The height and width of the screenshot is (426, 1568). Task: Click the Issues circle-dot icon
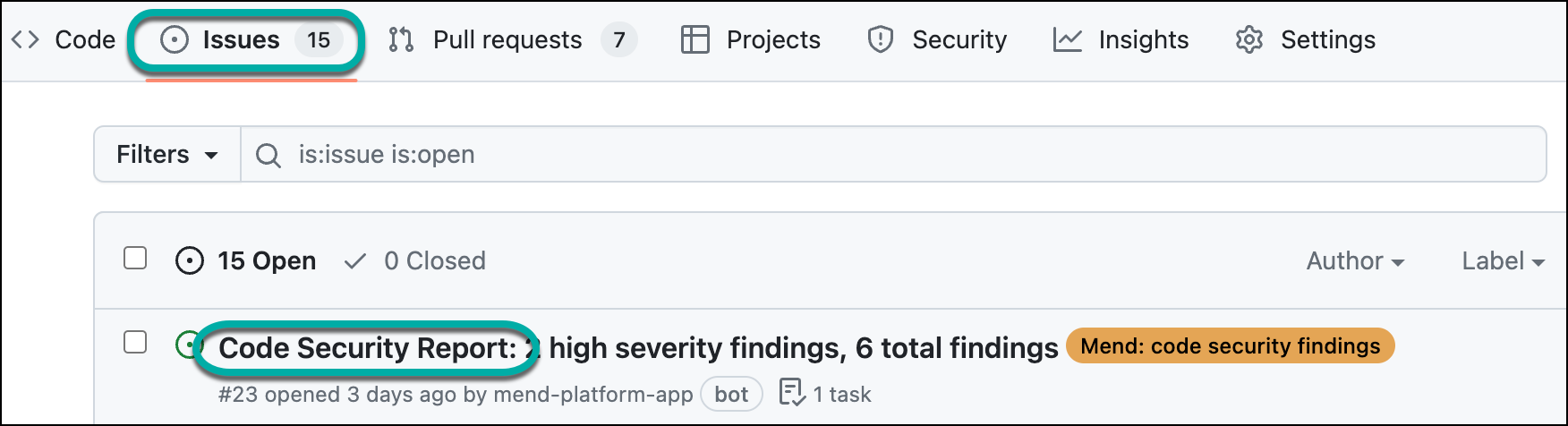pos(174,39)
